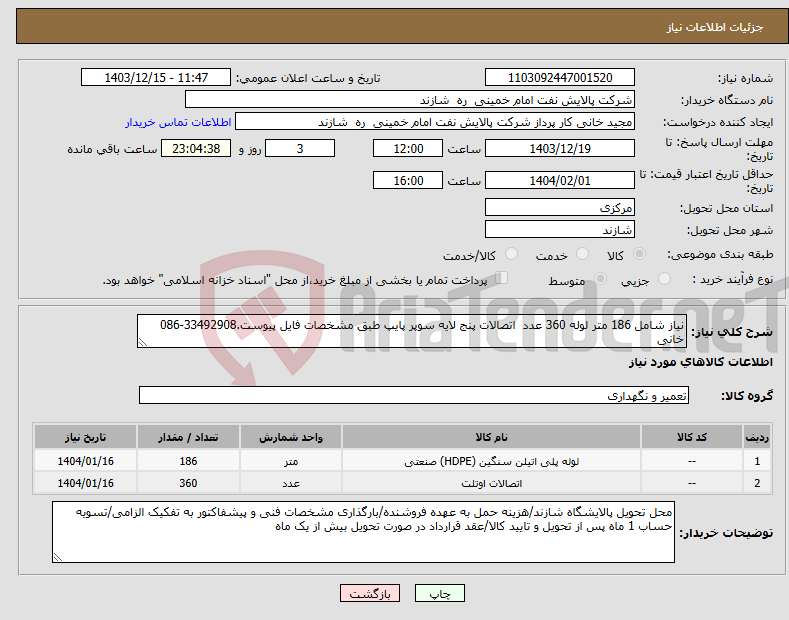
Task: Select the جزیی purchase type radio
Action: (x=664, y=279)
